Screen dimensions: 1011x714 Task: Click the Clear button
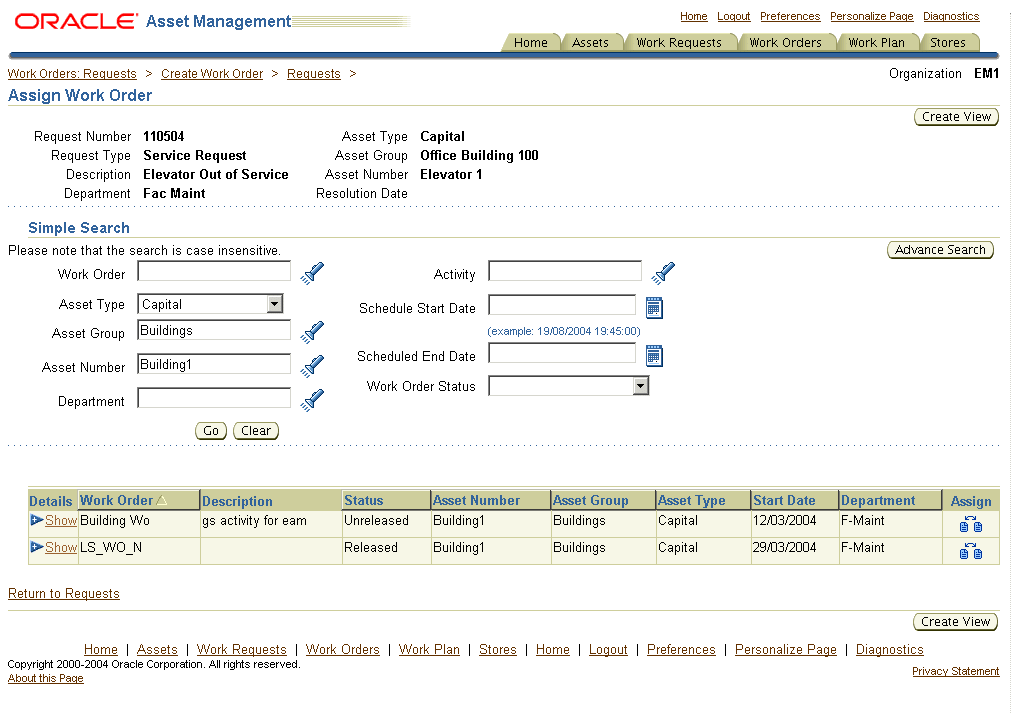[256, 431]
